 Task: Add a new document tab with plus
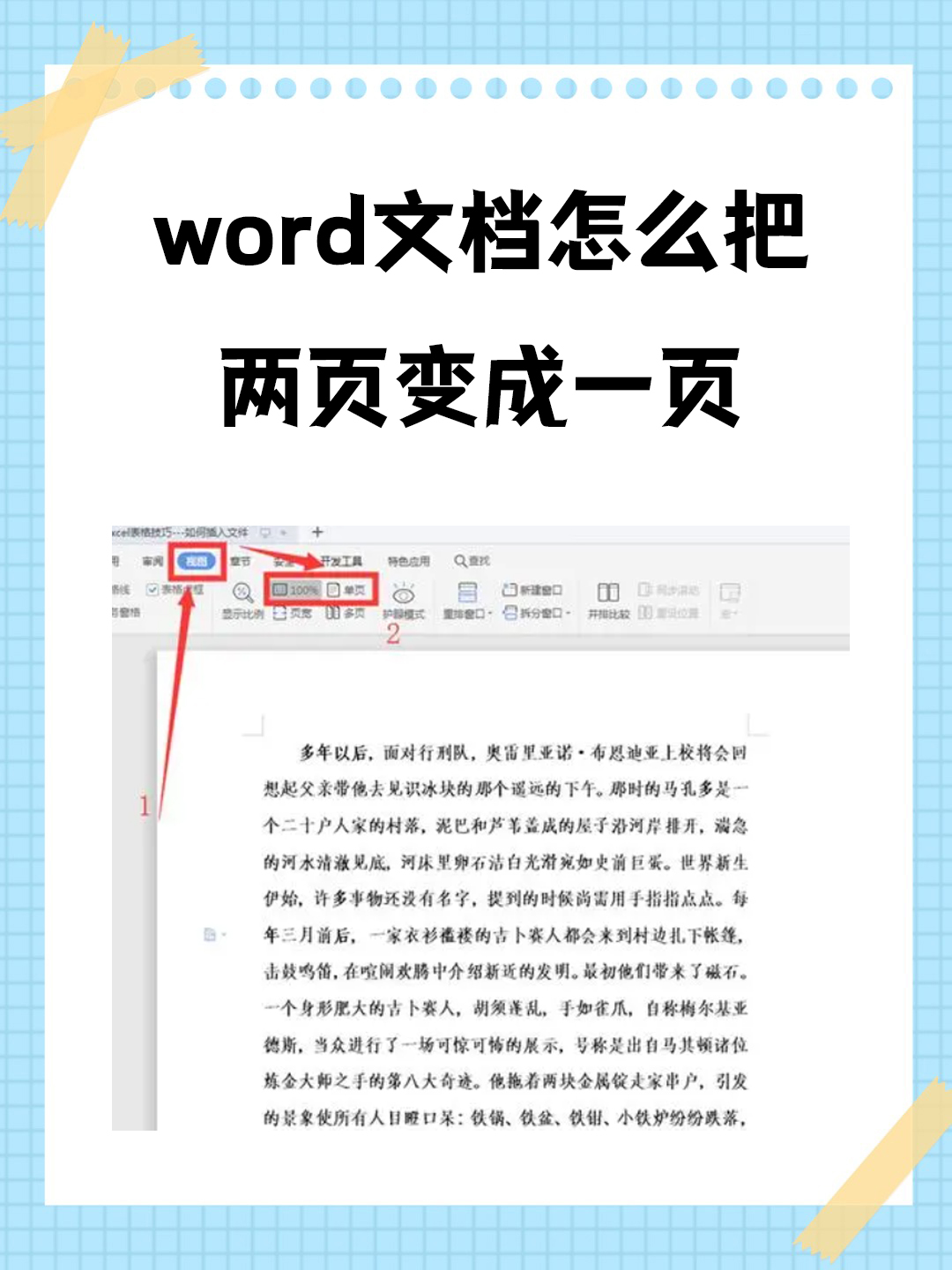tap(317, 532)
